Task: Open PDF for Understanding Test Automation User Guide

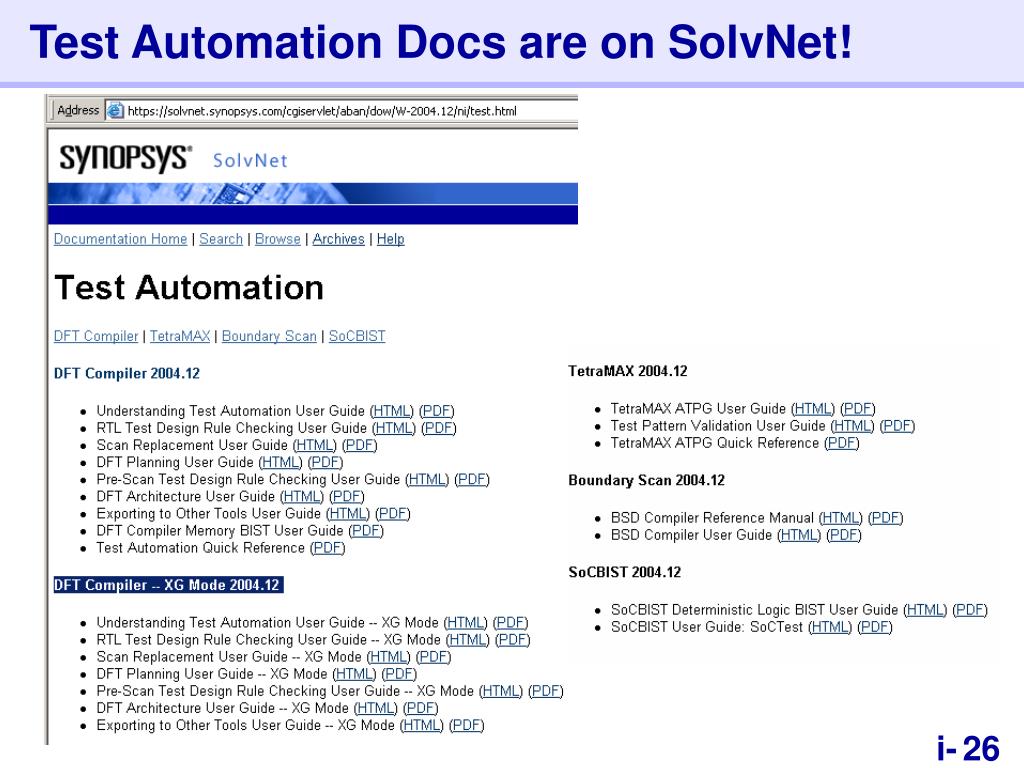Action: (437, 411)
